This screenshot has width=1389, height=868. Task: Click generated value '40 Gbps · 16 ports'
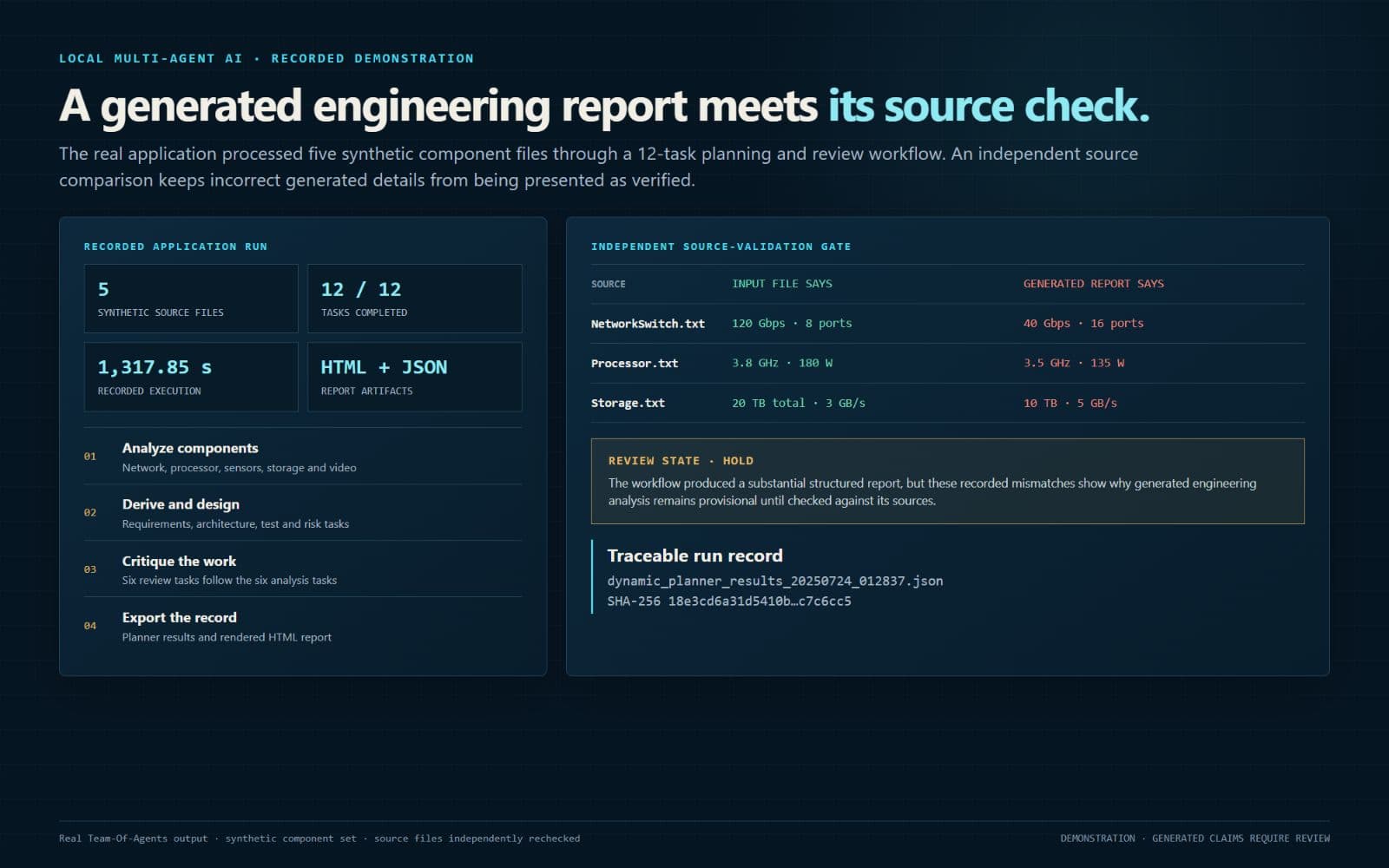1083,323
